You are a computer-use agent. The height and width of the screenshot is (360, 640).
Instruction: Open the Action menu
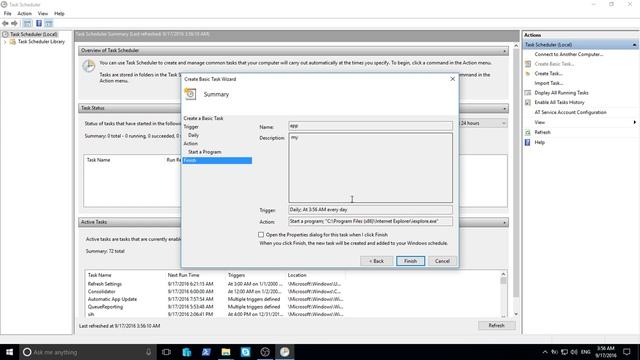[x=24, y=13]
